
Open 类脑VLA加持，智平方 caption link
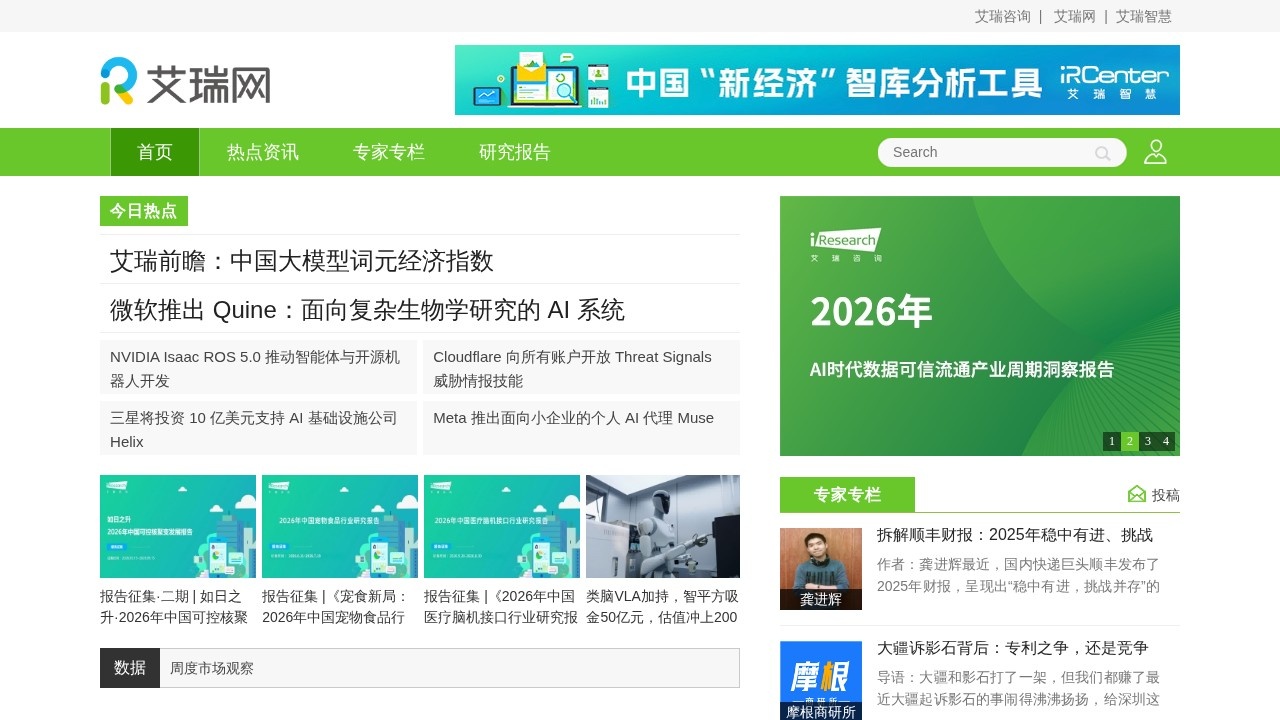pyautogui.click(x=663, y=607)
